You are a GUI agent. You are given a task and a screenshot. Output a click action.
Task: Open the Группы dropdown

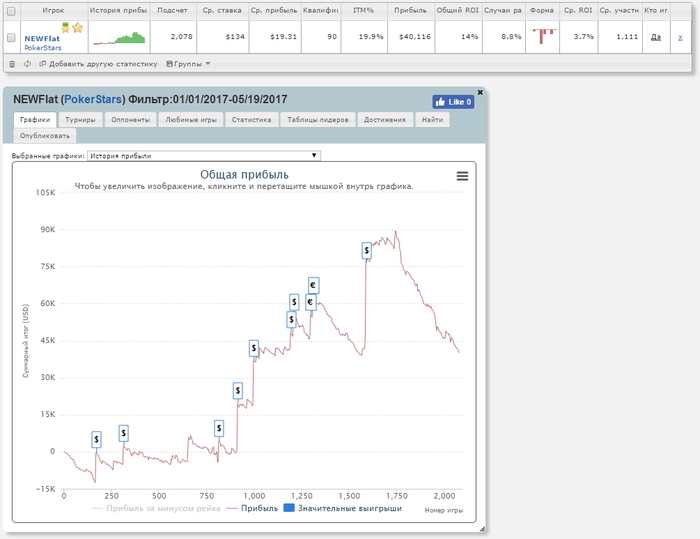[188, 64]
